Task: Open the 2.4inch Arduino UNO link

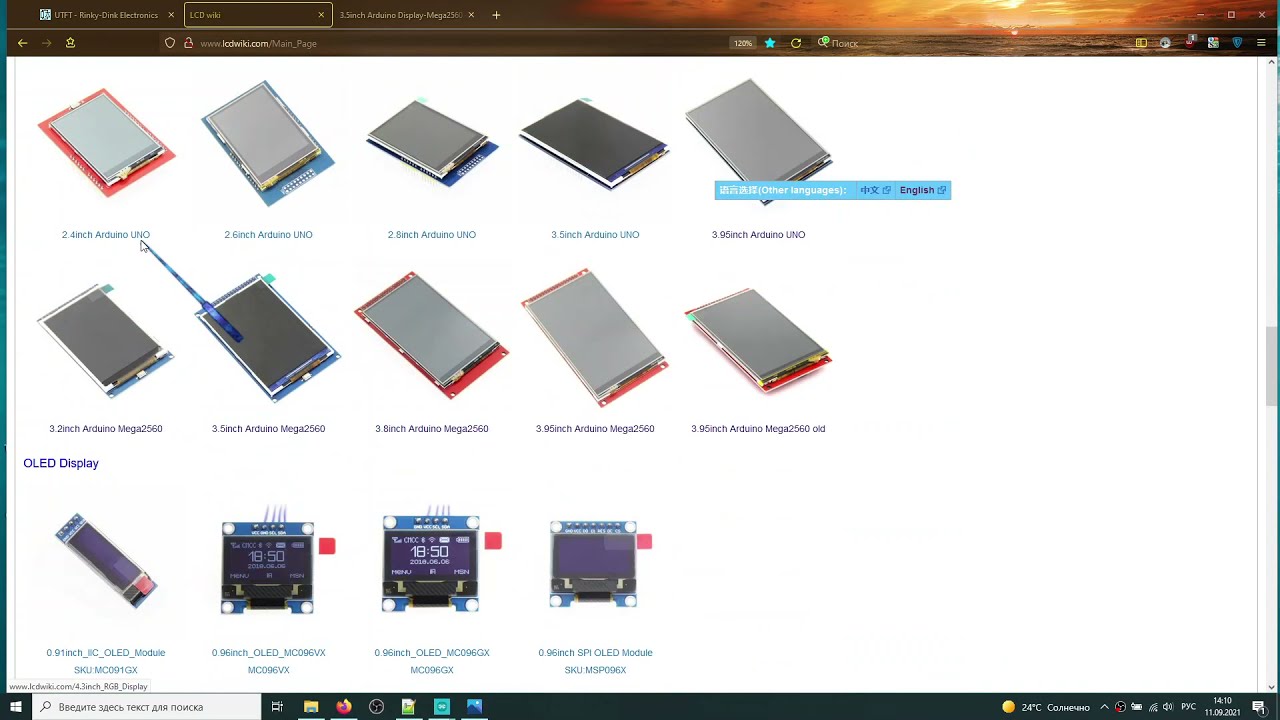Action: click(106, 235)
